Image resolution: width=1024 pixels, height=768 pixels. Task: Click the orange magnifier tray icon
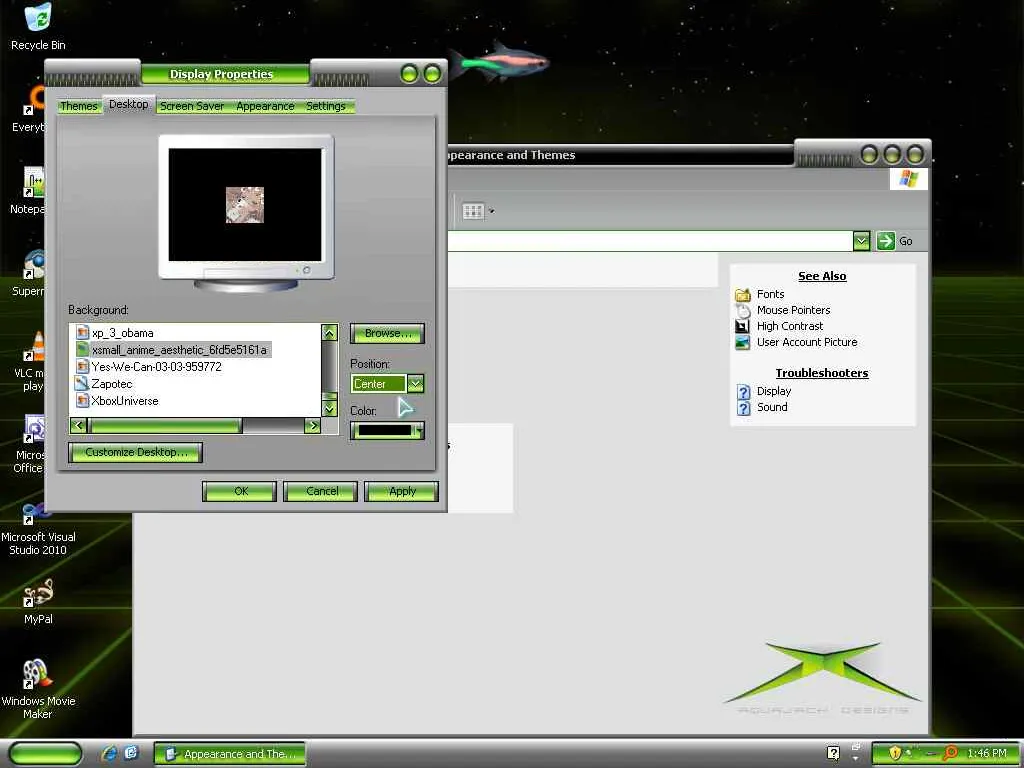pyautogui.click(x=950, y=753)
